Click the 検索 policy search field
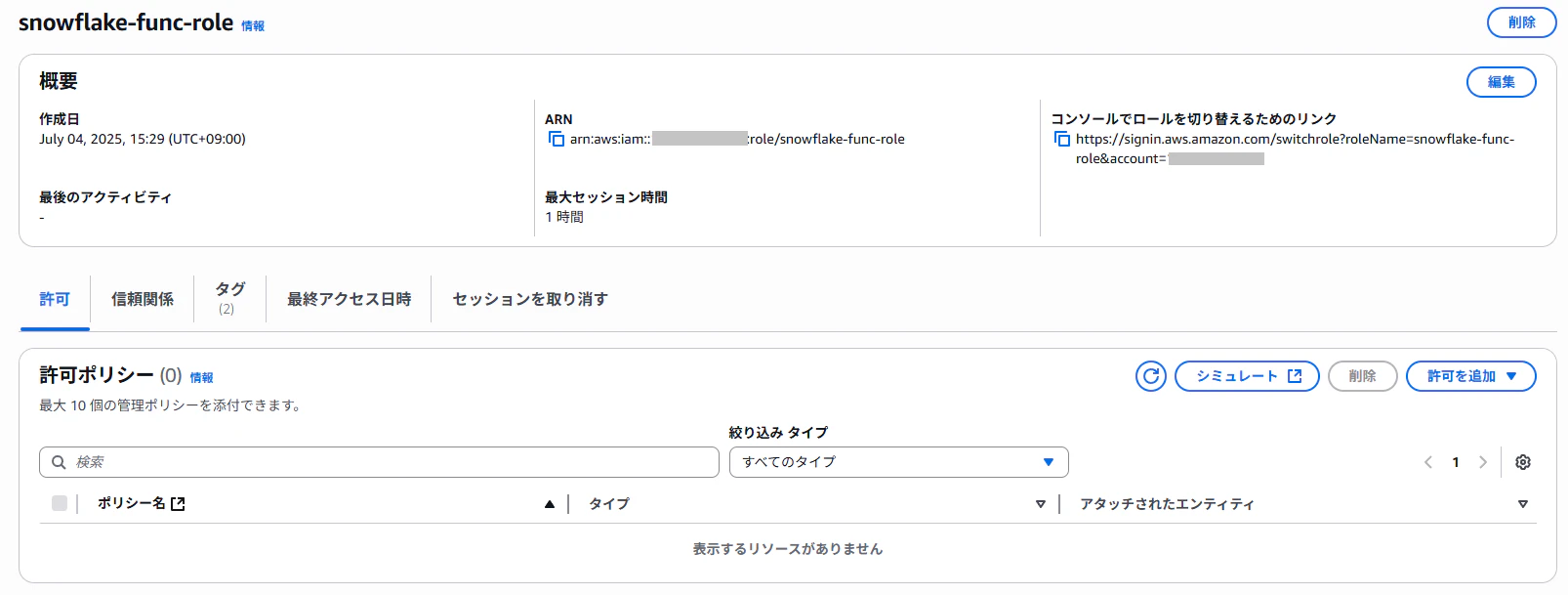 (x=379, y=462)
